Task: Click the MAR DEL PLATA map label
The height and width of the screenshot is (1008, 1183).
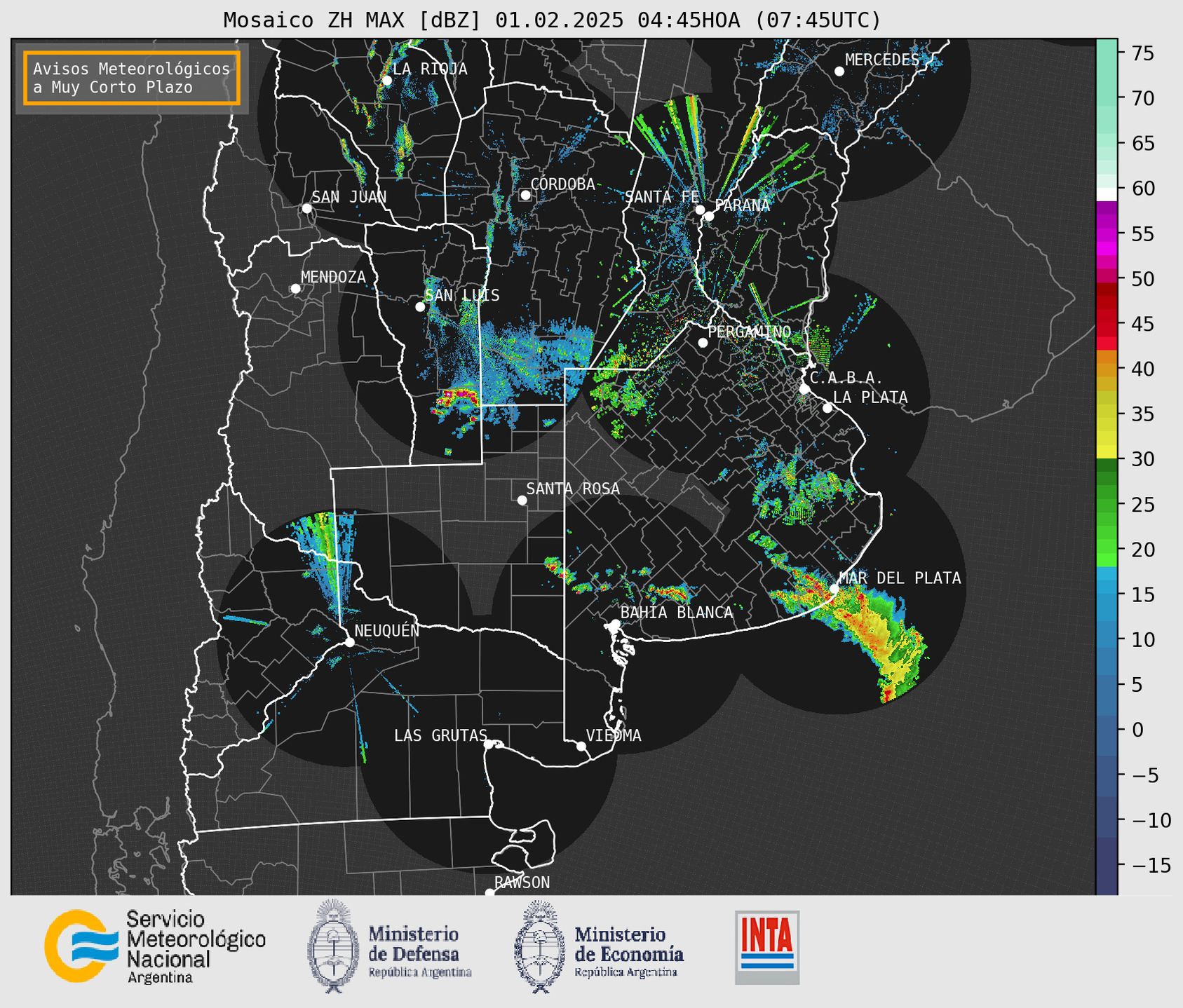Action: (x=900, y=578)
